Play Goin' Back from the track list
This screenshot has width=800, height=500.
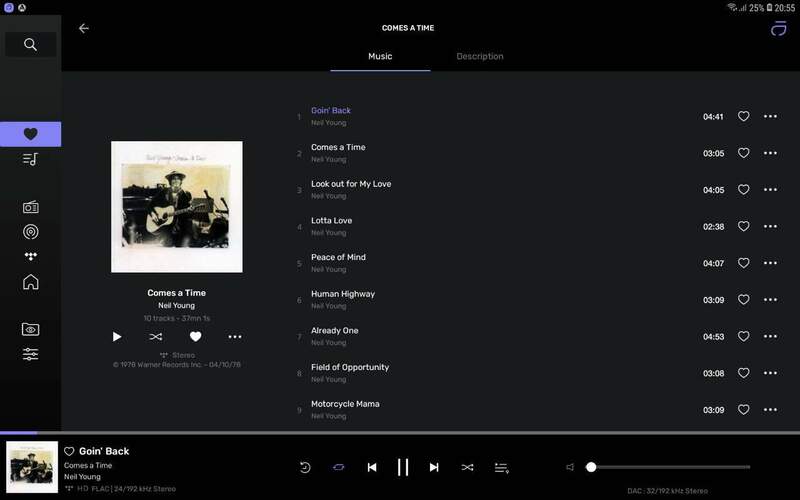pyautogui.click(x=331, y=111)
